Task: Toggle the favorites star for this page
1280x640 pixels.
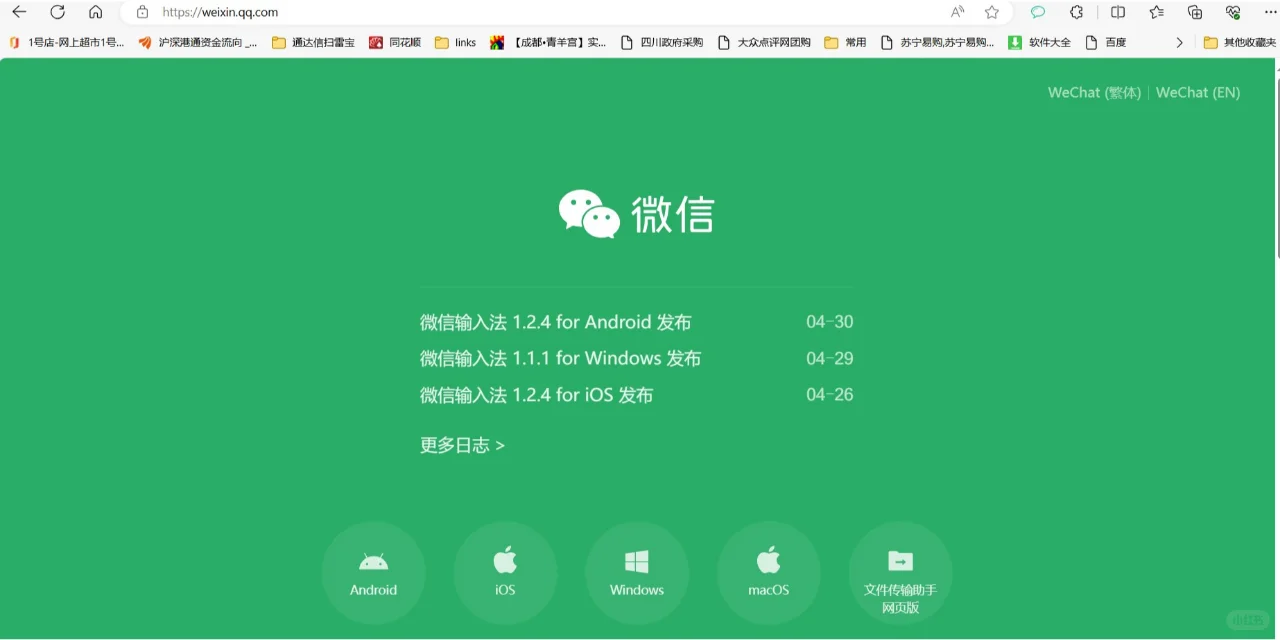Action: (991, 12)
